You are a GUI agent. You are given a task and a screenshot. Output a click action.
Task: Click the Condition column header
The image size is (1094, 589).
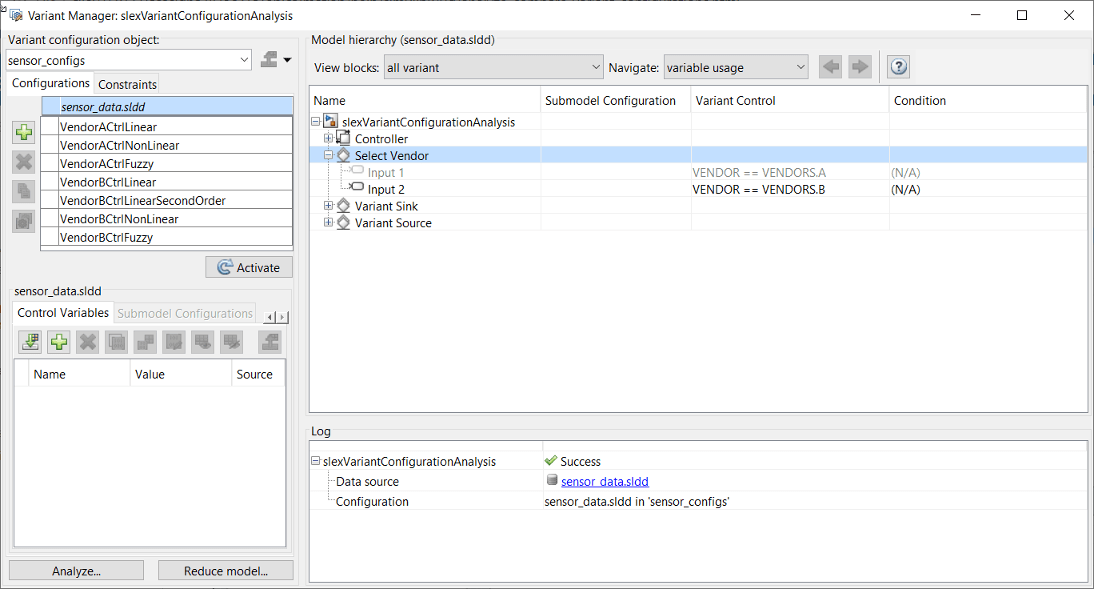(x=988, y=100)
